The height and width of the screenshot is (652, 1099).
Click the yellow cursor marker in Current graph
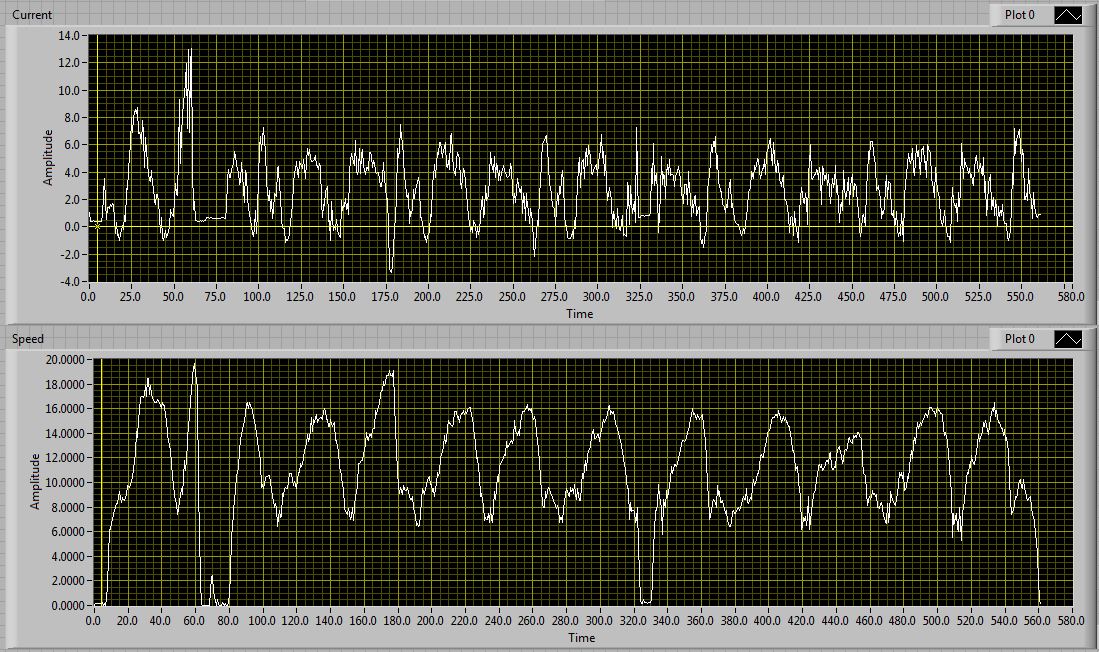point(96,226)
